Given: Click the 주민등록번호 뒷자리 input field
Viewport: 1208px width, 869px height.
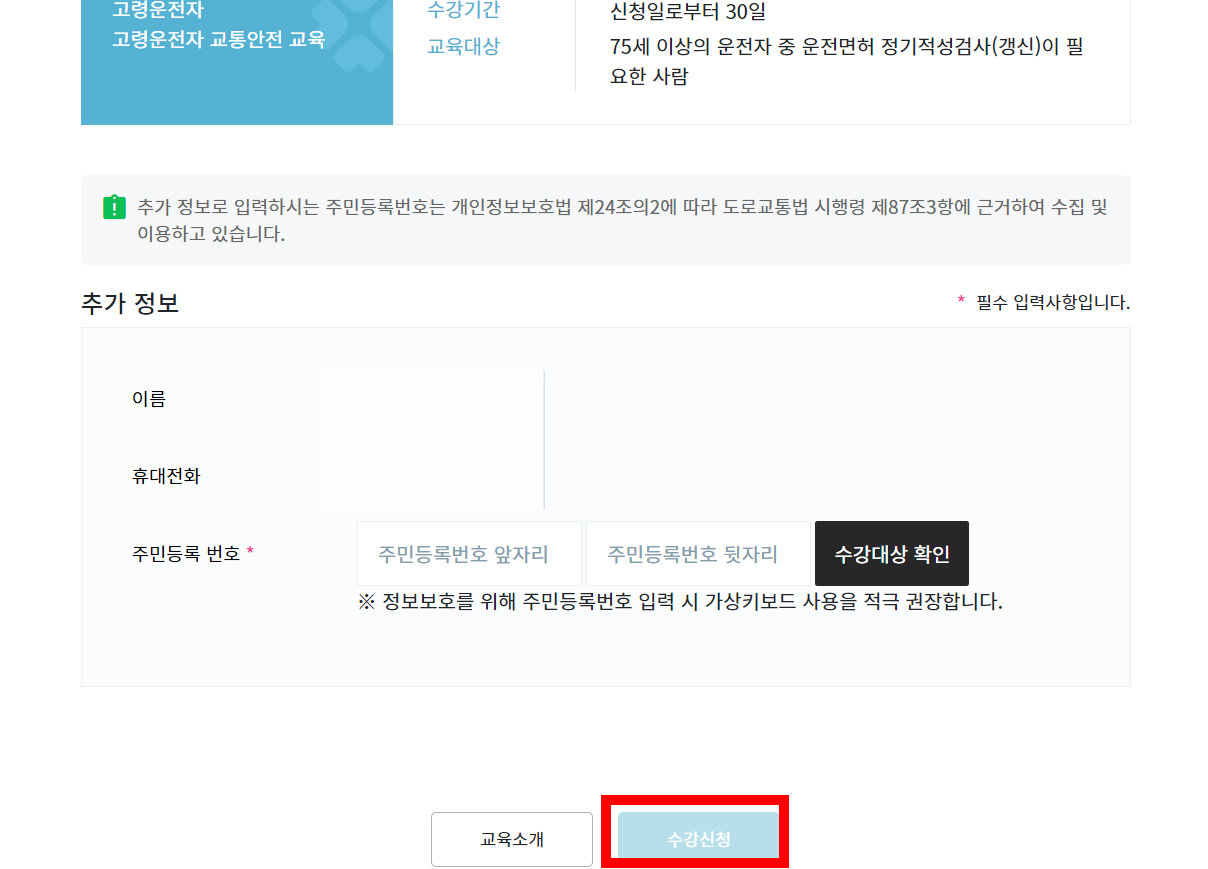Looking at the screenshot, I should pyautogui.click(x=697, y=553).
